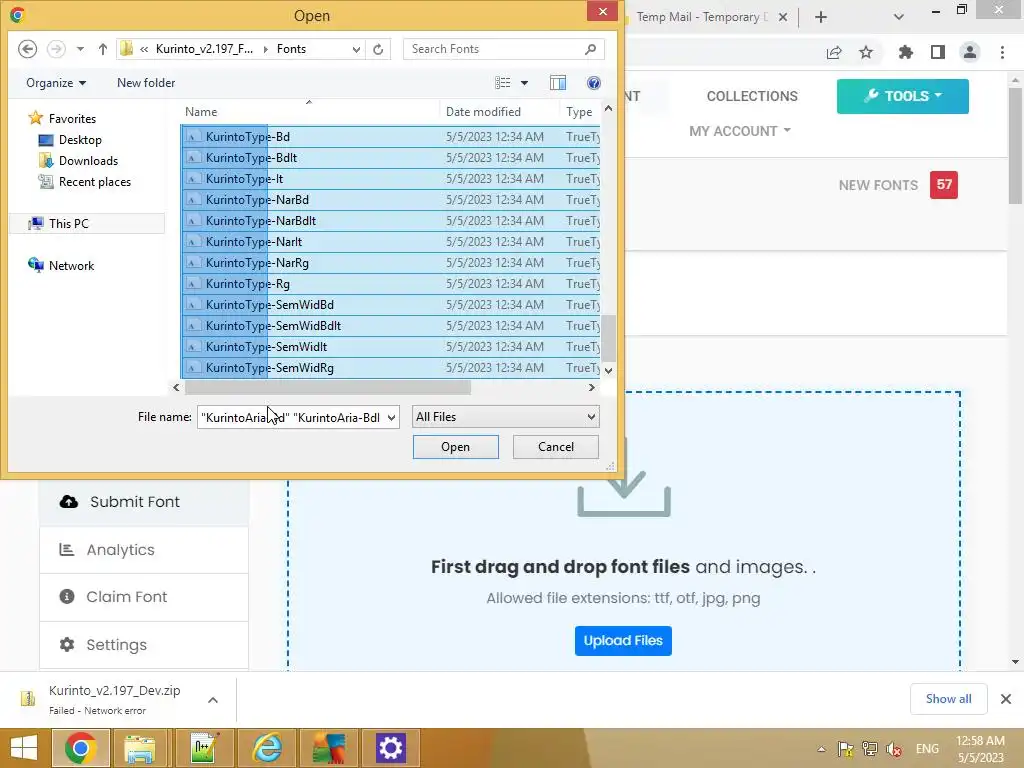Open the TOOLS dropdown button
This screenshot has height=768, width=1024.
click(903, 96)
